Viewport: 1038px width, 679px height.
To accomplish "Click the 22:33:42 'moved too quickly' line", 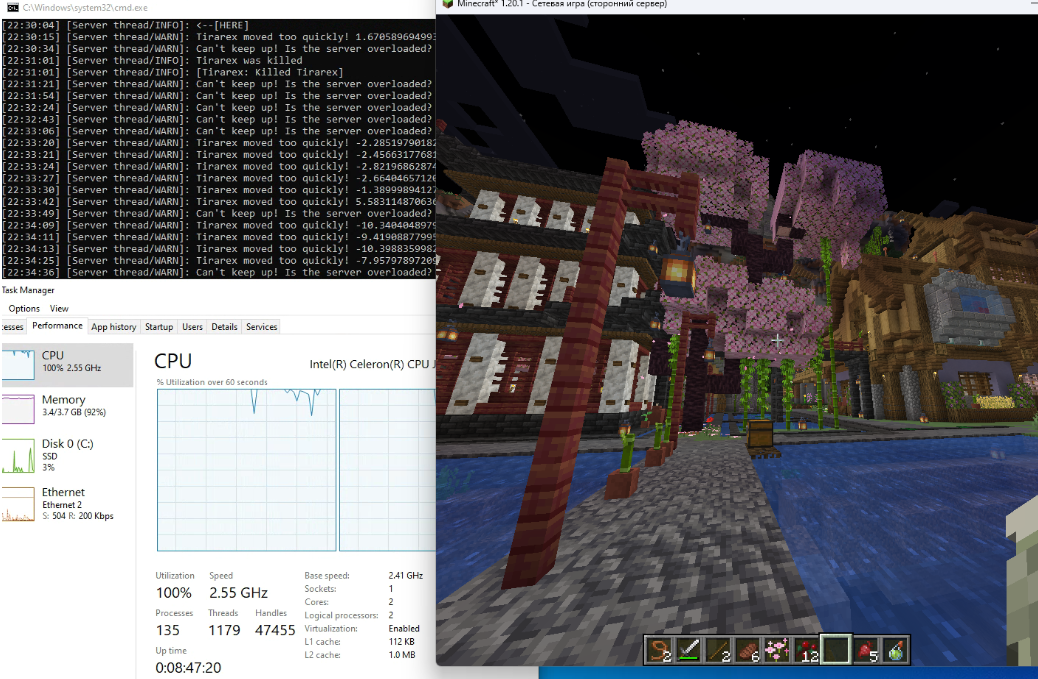I will [218, 202].
